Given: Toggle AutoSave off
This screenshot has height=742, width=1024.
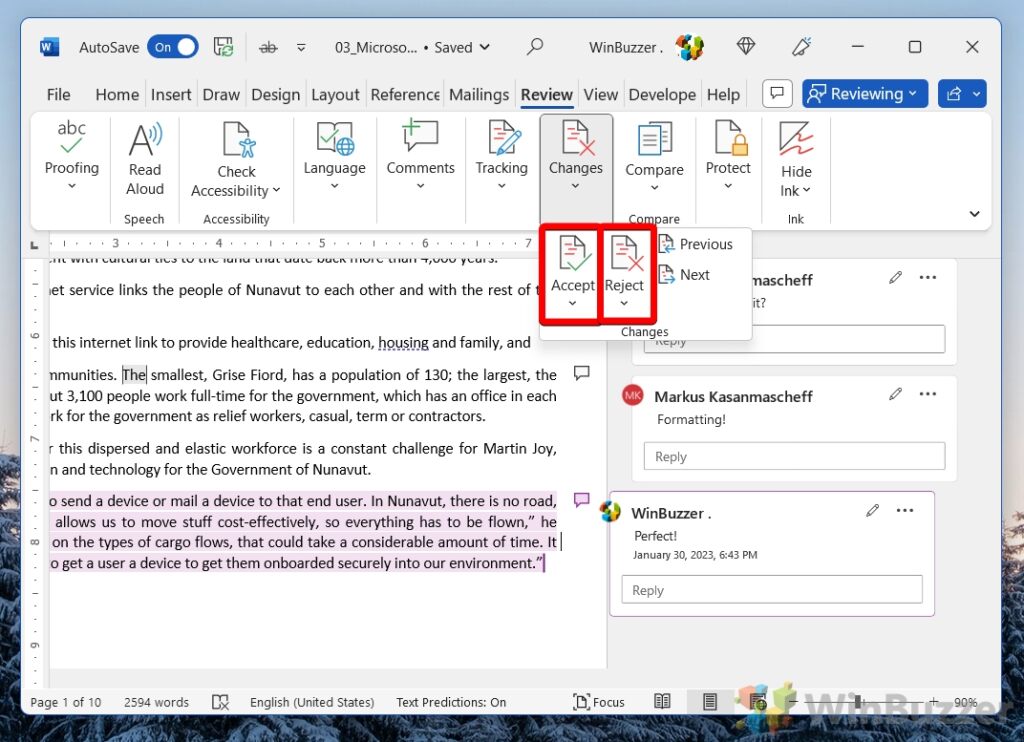Looking at the screenshot, I should (x=172, y=46).
